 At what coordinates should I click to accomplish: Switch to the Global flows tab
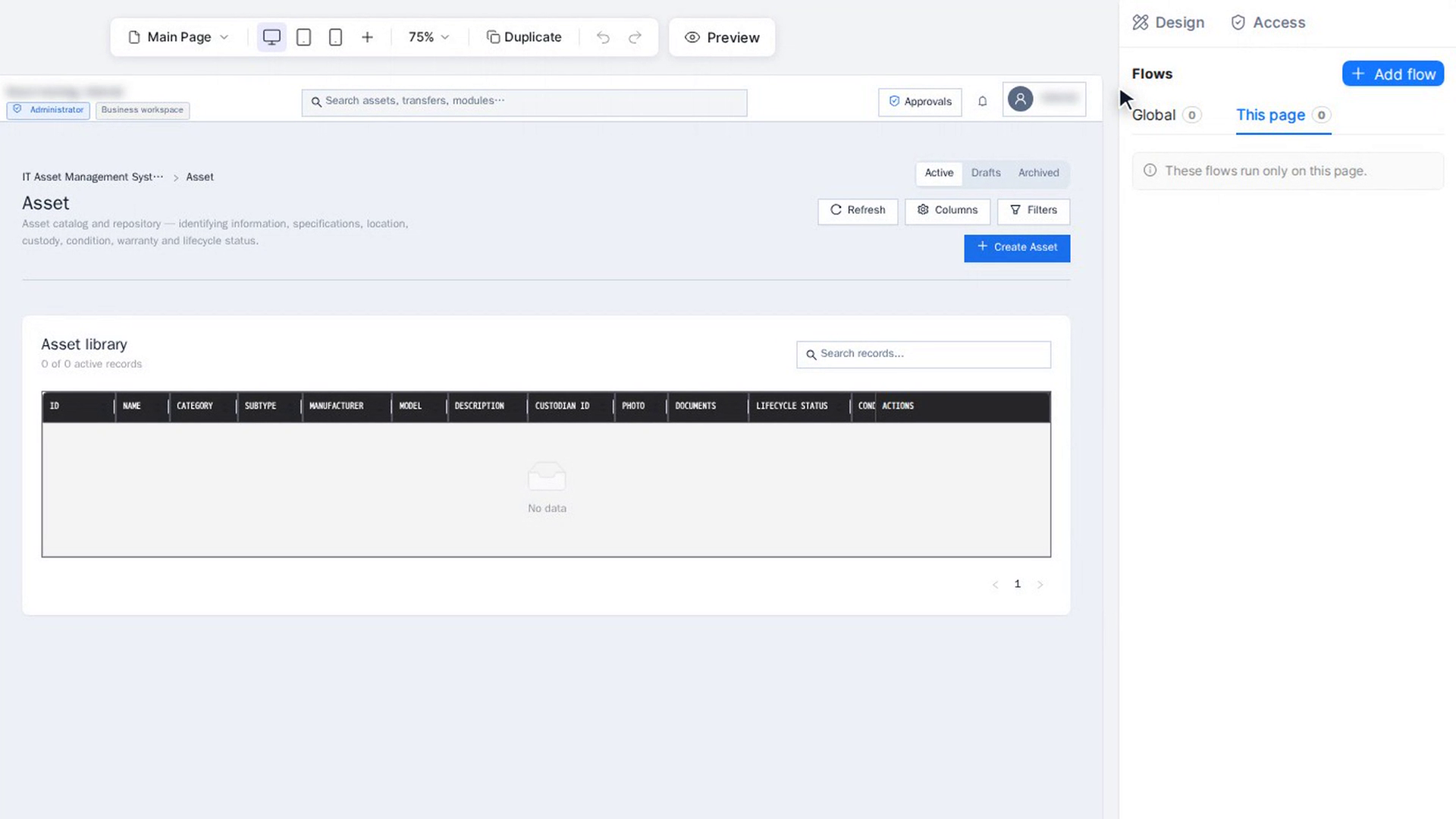tap(1166, 115)
